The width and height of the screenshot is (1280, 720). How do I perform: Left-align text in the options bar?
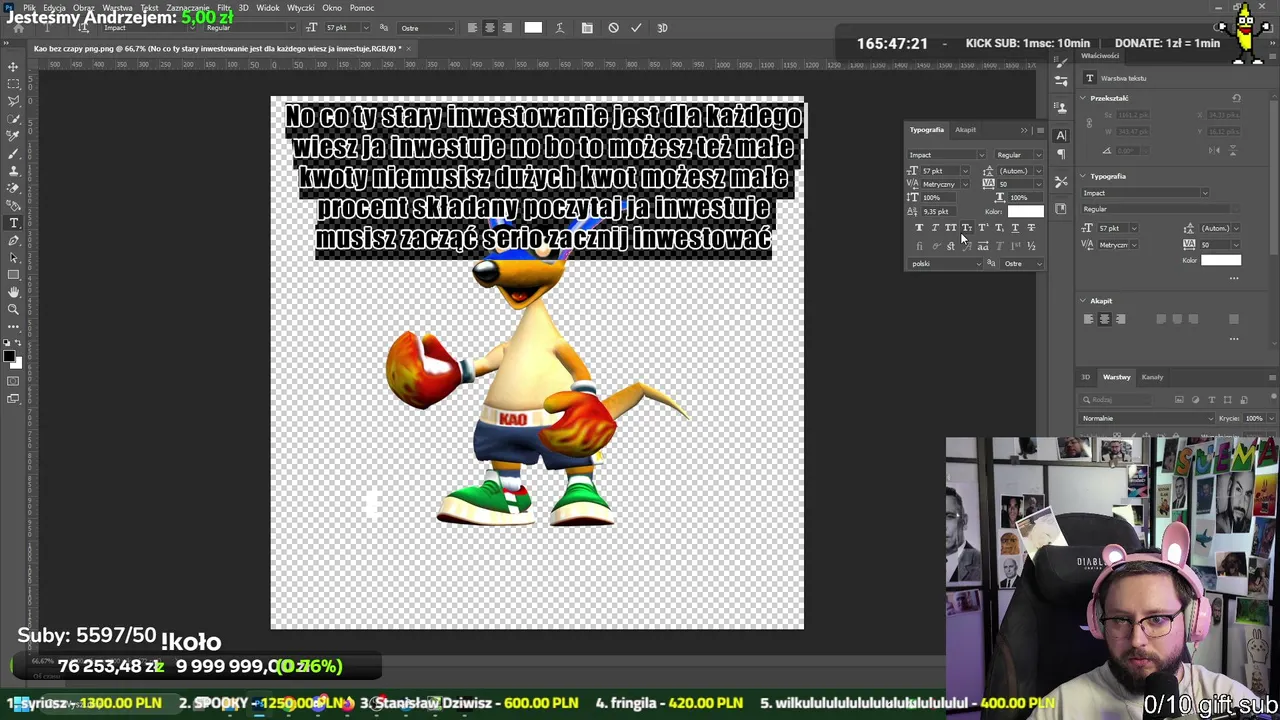tap(472, 28)
